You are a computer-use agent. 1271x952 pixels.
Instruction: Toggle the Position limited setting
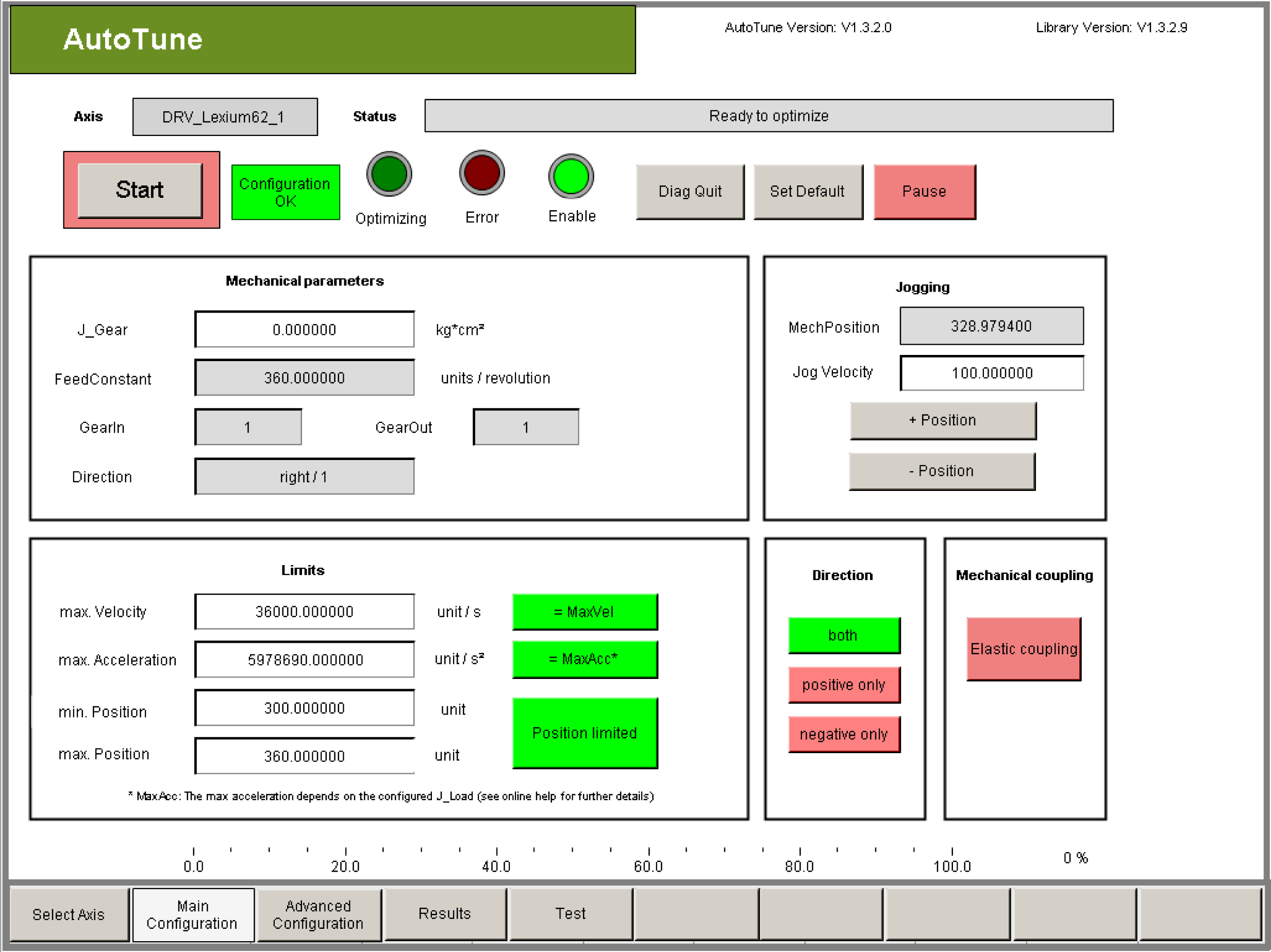click(584, 733)
